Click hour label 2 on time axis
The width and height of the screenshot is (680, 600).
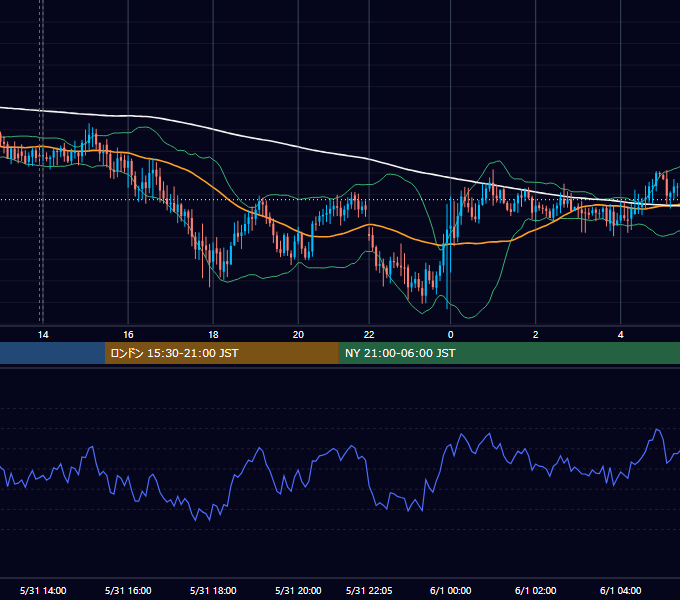(536, 335)
